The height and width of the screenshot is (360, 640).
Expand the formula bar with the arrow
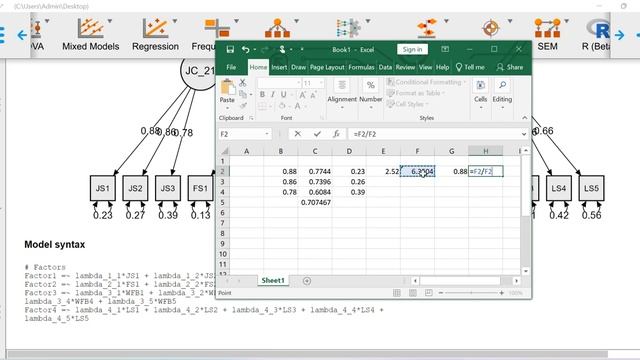click(x=524, y=134)
